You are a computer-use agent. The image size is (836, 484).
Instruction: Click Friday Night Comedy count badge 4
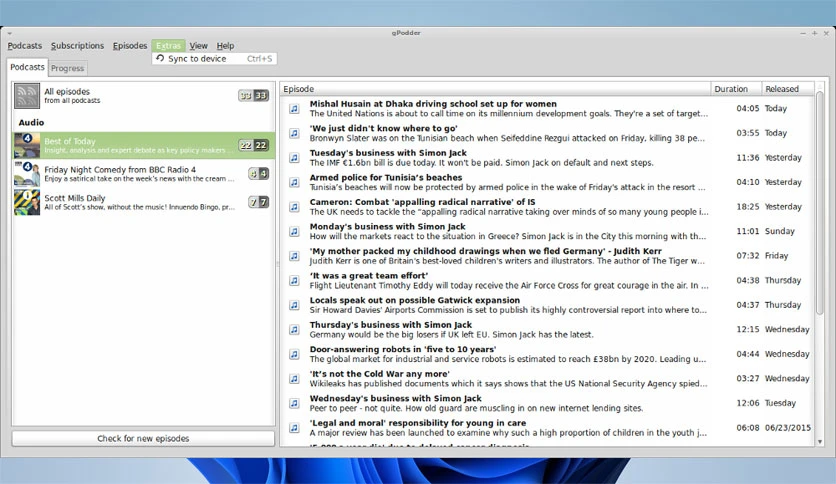(x=259, y=173)
